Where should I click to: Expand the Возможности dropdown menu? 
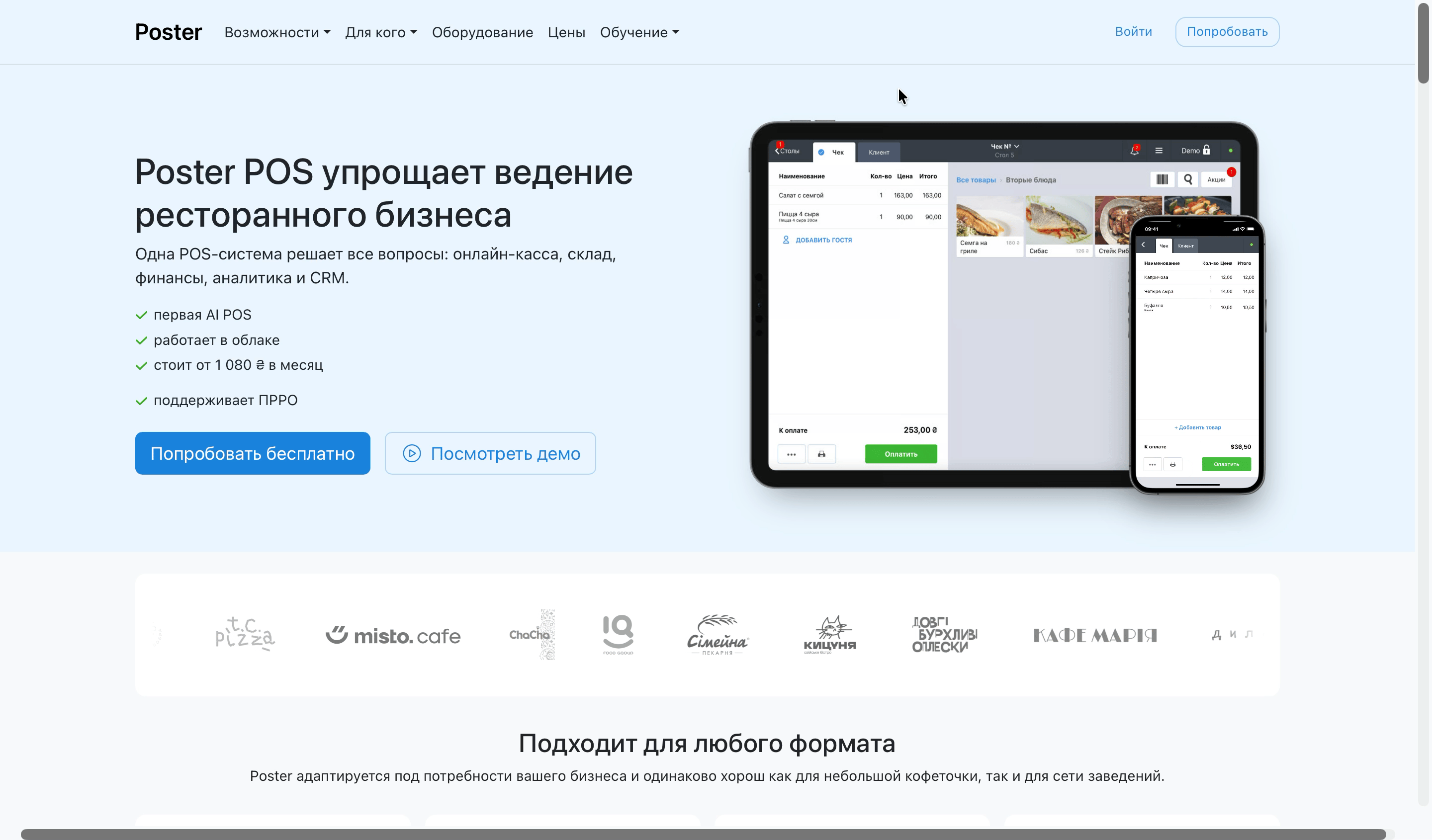coord(277,32)
